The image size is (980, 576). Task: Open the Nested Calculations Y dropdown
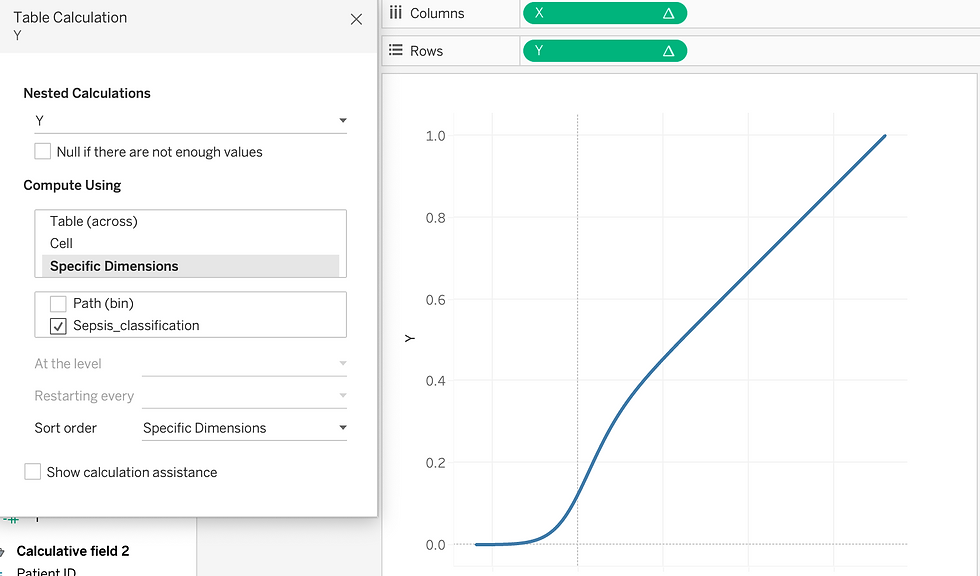pyautogui.click(x=191, y=121)
